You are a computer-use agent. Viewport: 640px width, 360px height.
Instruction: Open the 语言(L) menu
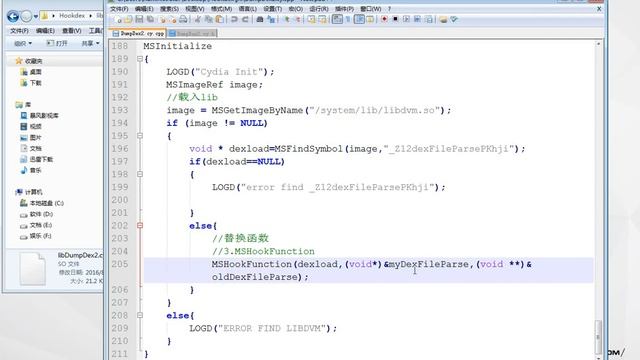coord(247,9)
